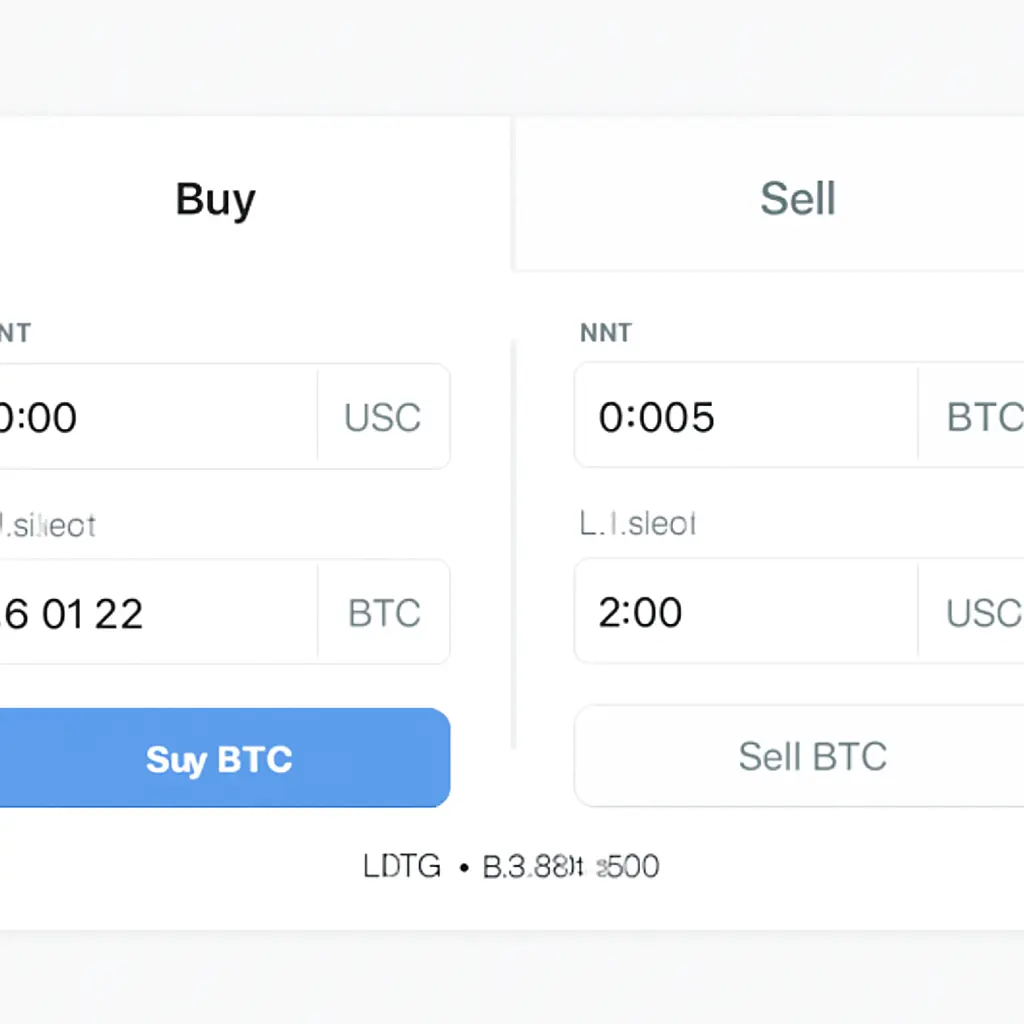Click the L.l.sleot label on the Sell panel

[637, 524]
